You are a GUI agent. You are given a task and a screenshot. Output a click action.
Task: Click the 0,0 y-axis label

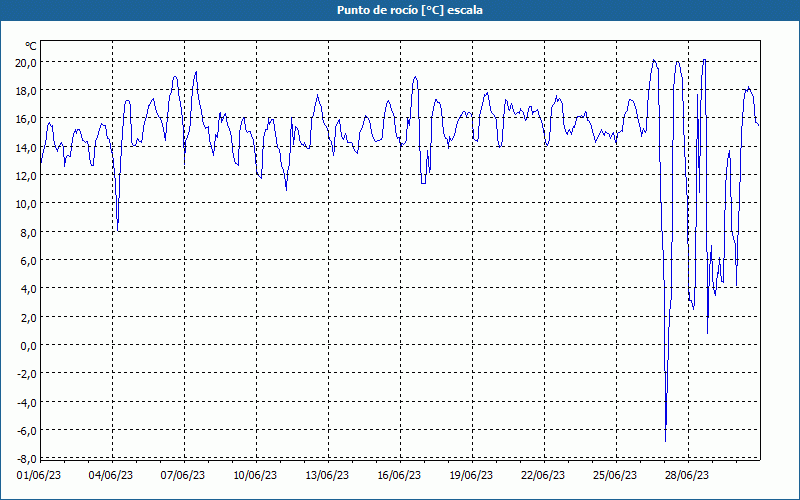pyautogui.click(x=29, y=345)
